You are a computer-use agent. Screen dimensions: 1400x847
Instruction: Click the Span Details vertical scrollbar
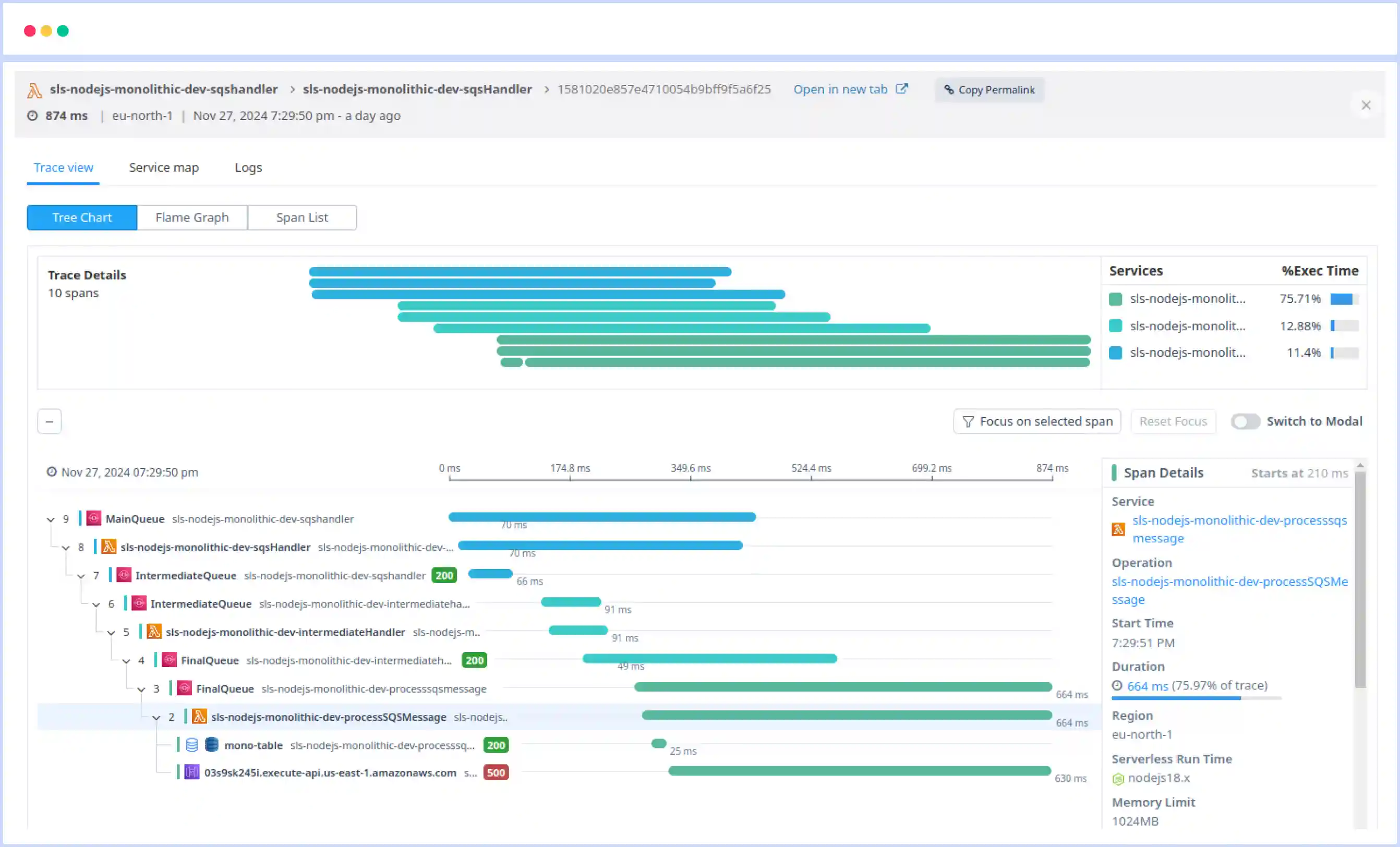pos(1360,579)
